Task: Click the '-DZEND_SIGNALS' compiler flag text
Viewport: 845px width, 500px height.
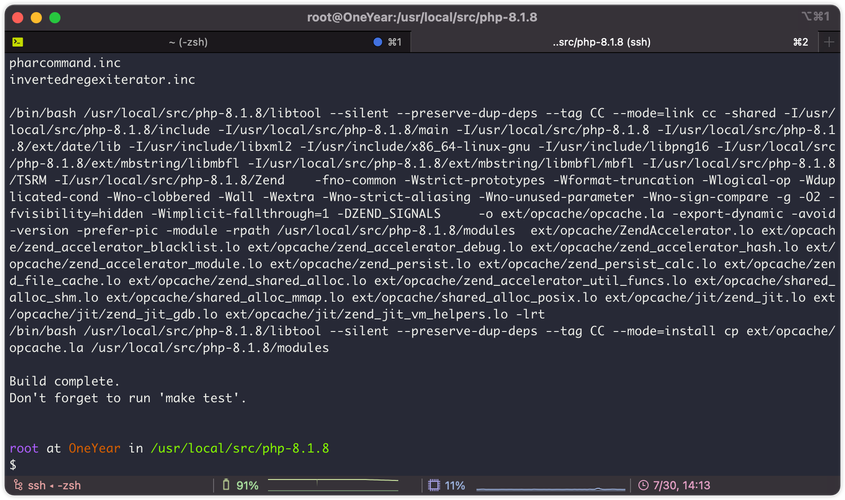Action: pos(389,213)
